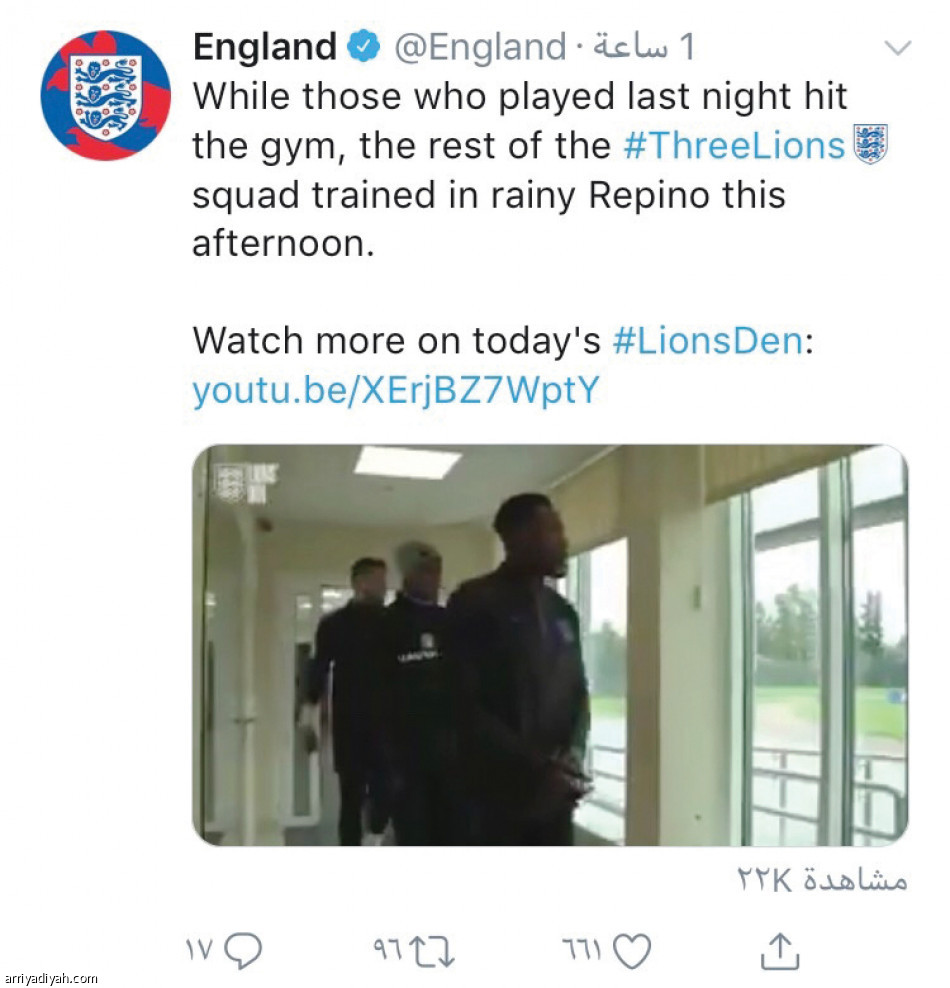Open the #ThreeLions hashtag
950x988 pixels.
tap(733, 146)
